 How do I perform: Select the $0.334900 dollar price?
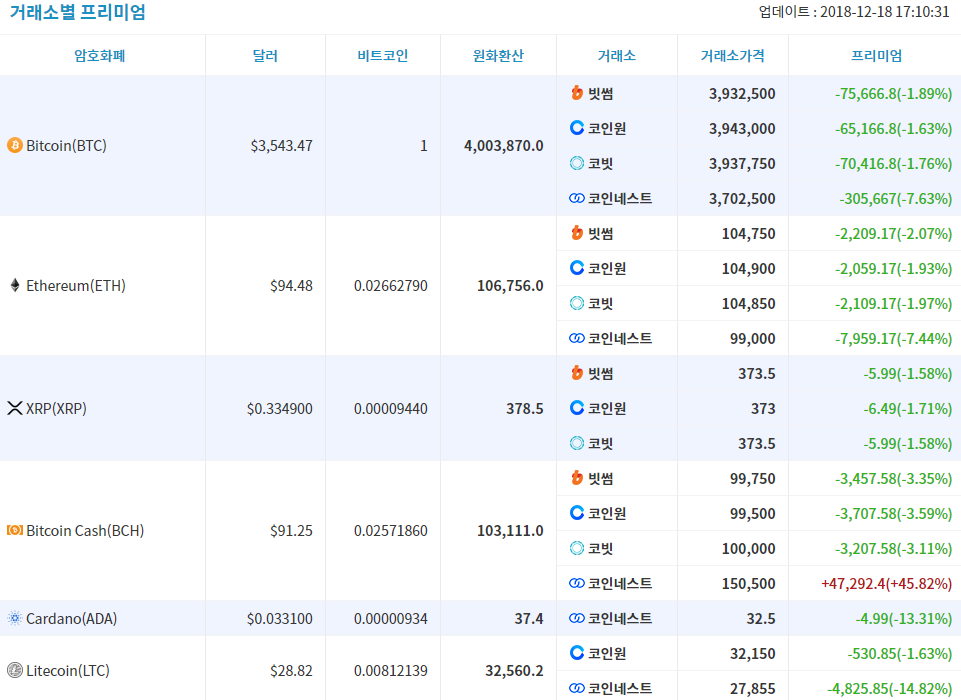(x=279, y=409)
